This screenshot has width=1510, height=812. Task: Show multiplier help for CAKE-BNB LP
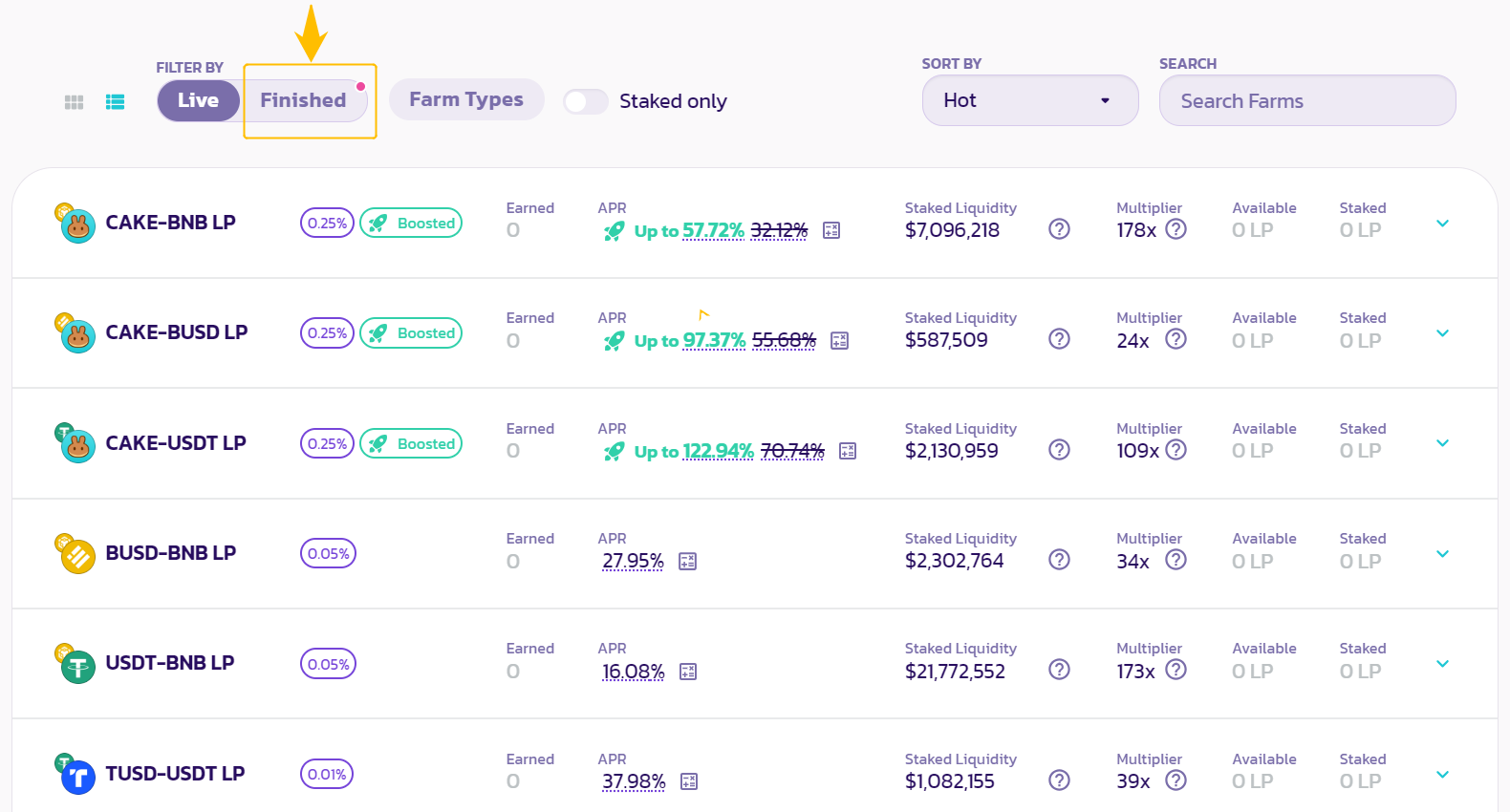[1176, 229]
